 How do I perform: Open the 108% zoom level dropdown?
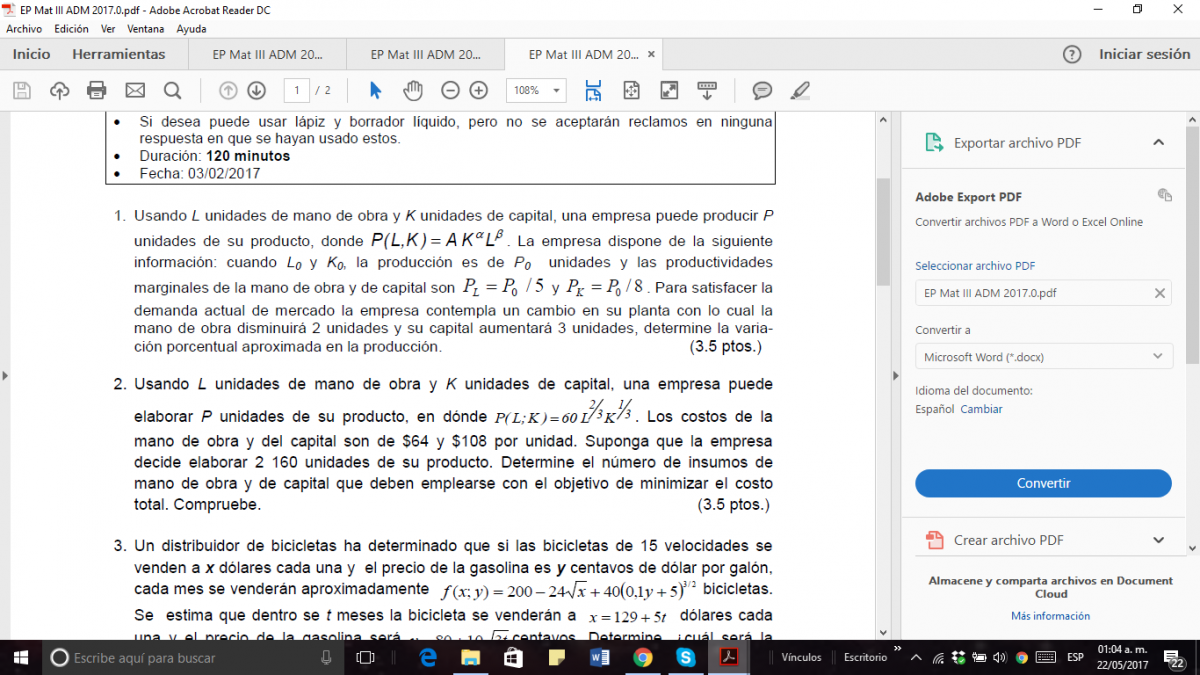point(536,91)
